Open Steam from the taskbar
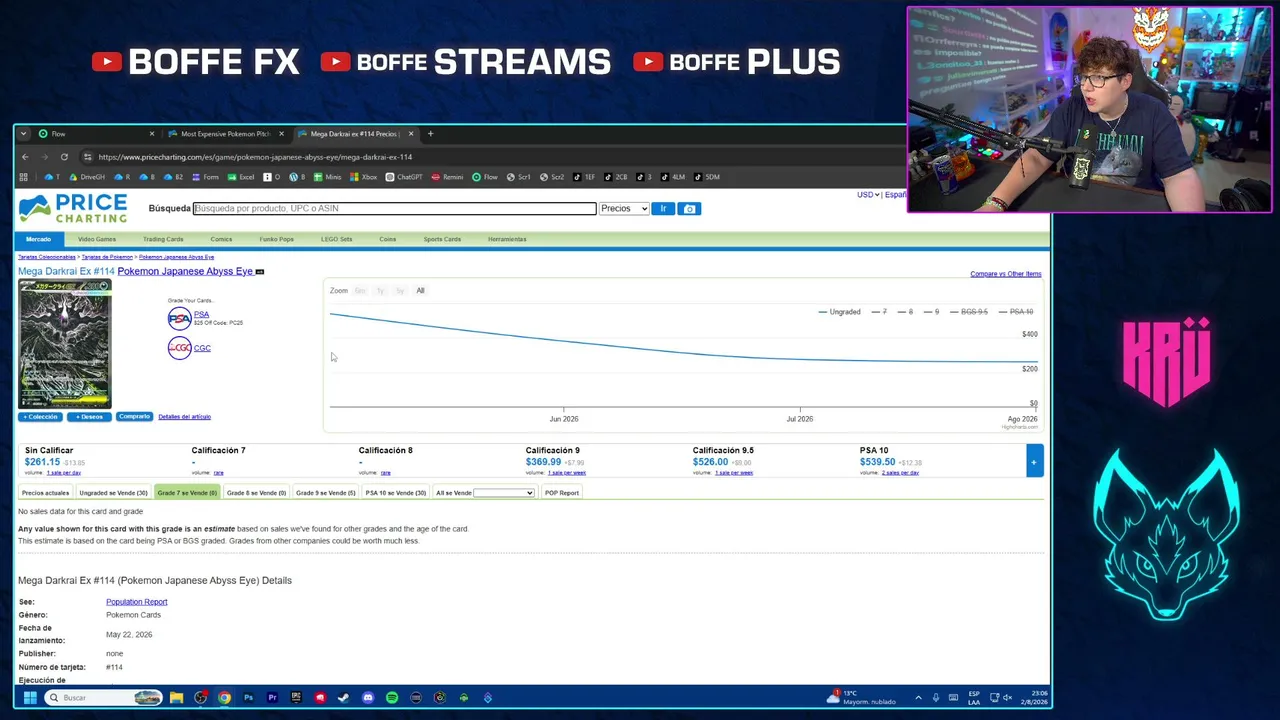The height and width of the screenshot is (720, 1280). tap(344, 698)
